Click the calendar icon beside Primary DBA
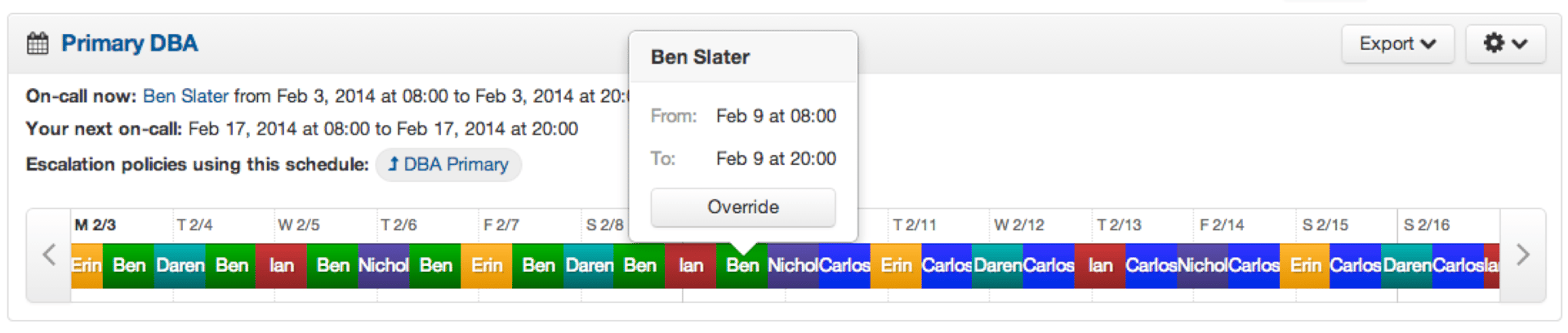This screenshot has height=333, width=1568. click(x=38, y=43)
